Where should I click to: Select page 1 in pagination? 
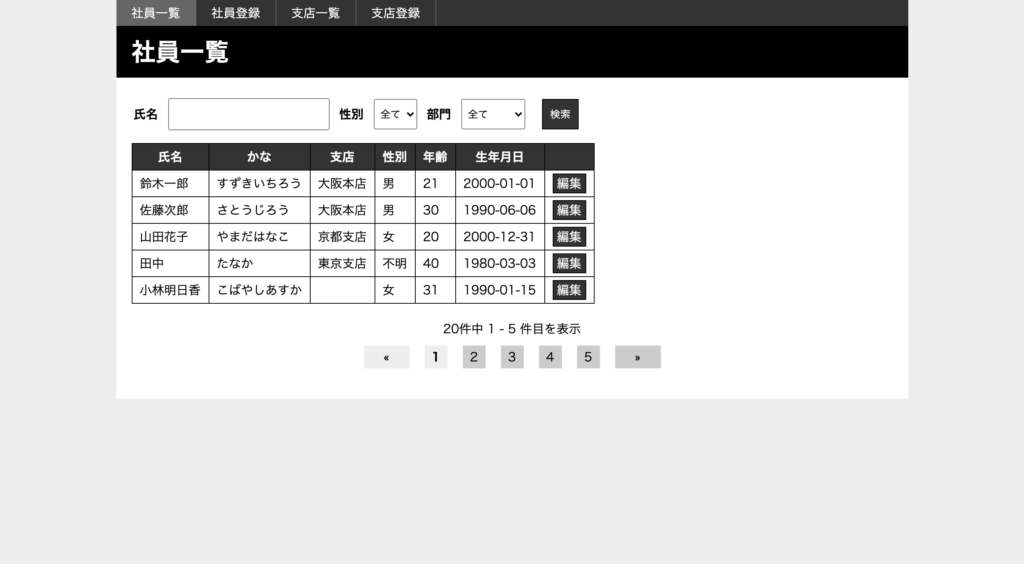pos(436,357)
